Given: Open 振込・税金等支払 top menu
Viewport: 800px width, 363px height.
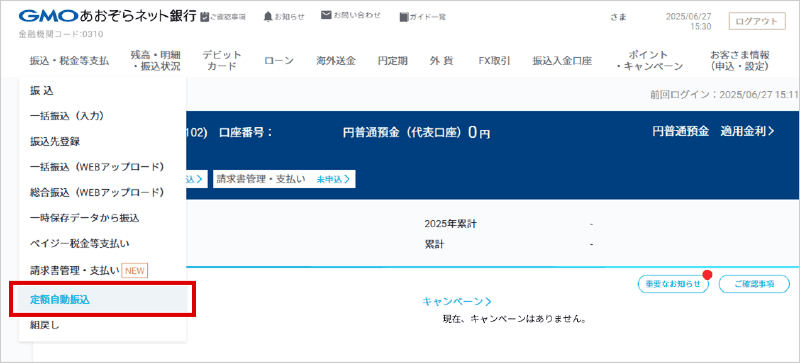Looking at the screenshot, I should (69, 61).
